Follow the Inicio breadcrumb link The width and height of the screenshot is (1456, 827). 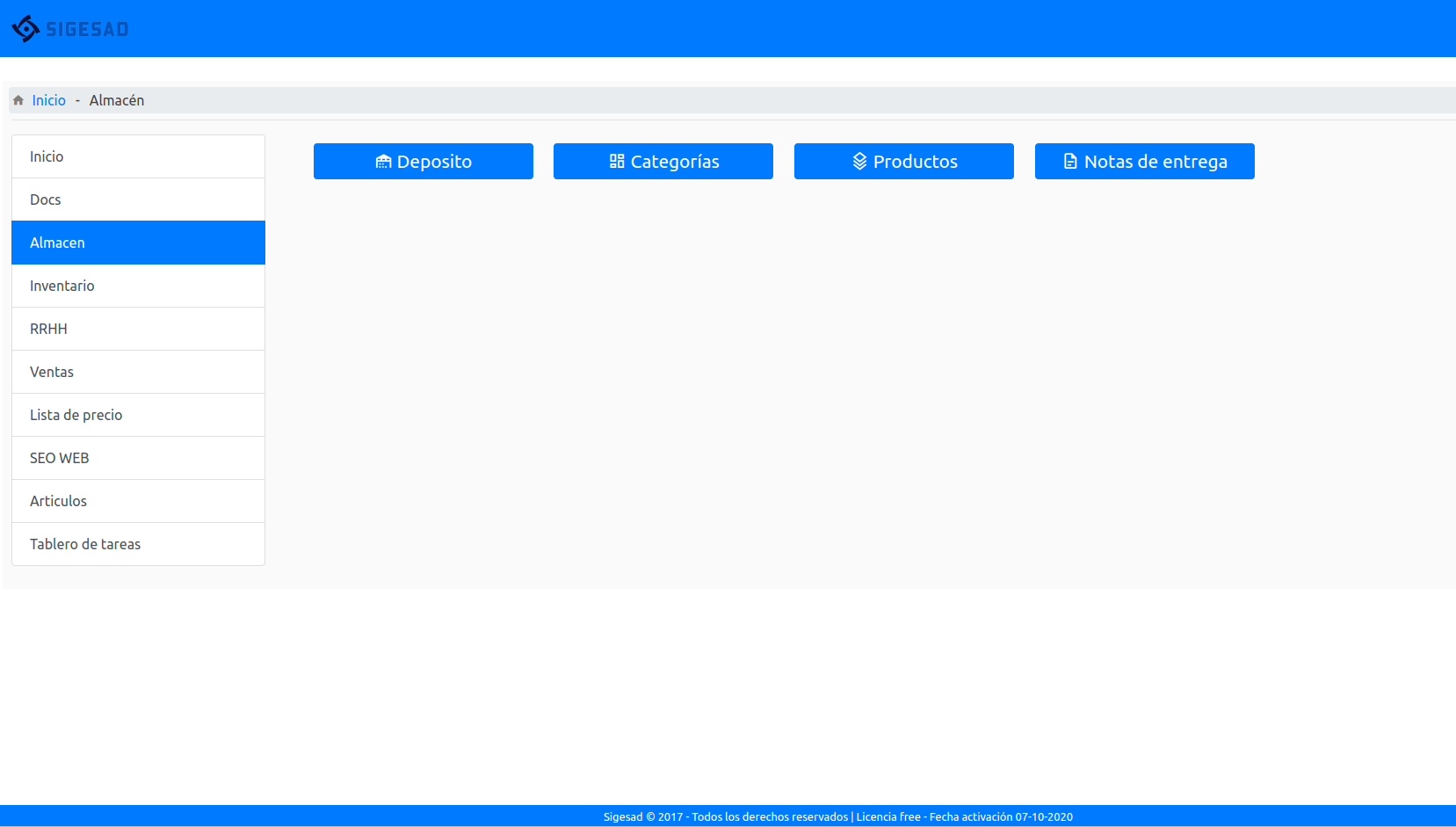click(x=49, y=100)
